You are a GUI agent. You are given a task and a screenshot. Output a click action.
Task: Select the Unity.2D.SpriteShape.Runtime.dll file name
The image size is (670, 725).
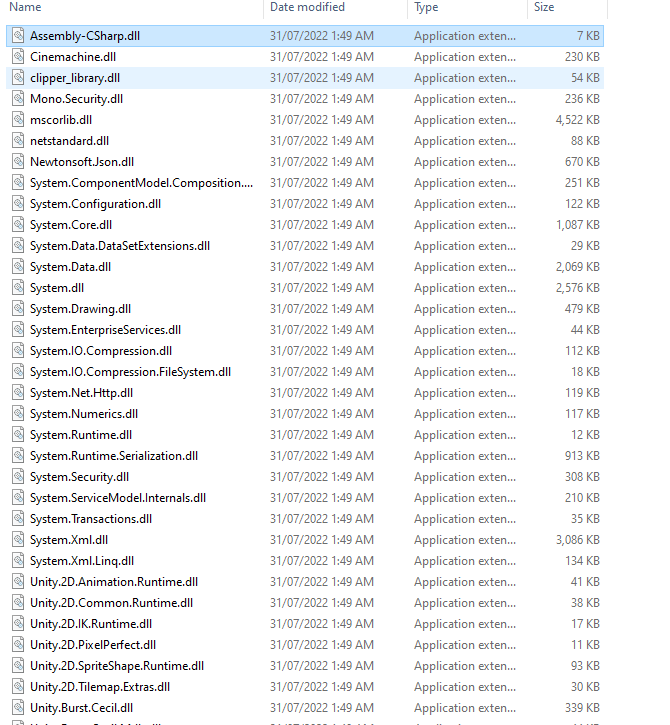pyautogui.click(x=117, y=666)
